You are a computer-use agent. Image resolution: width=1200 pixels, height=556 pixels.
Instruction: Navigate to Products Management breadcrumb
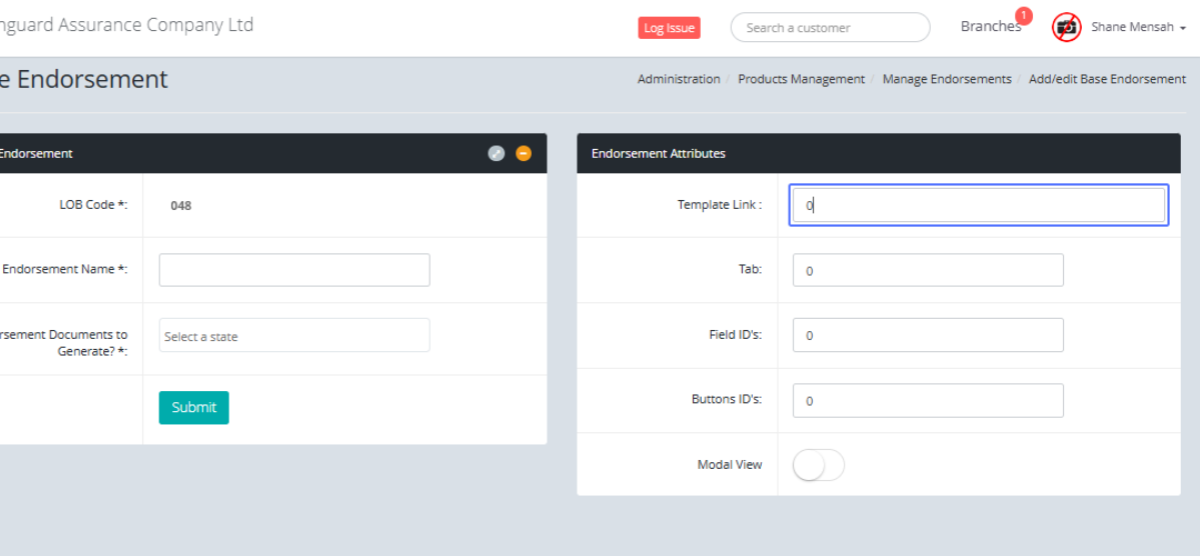801,79
